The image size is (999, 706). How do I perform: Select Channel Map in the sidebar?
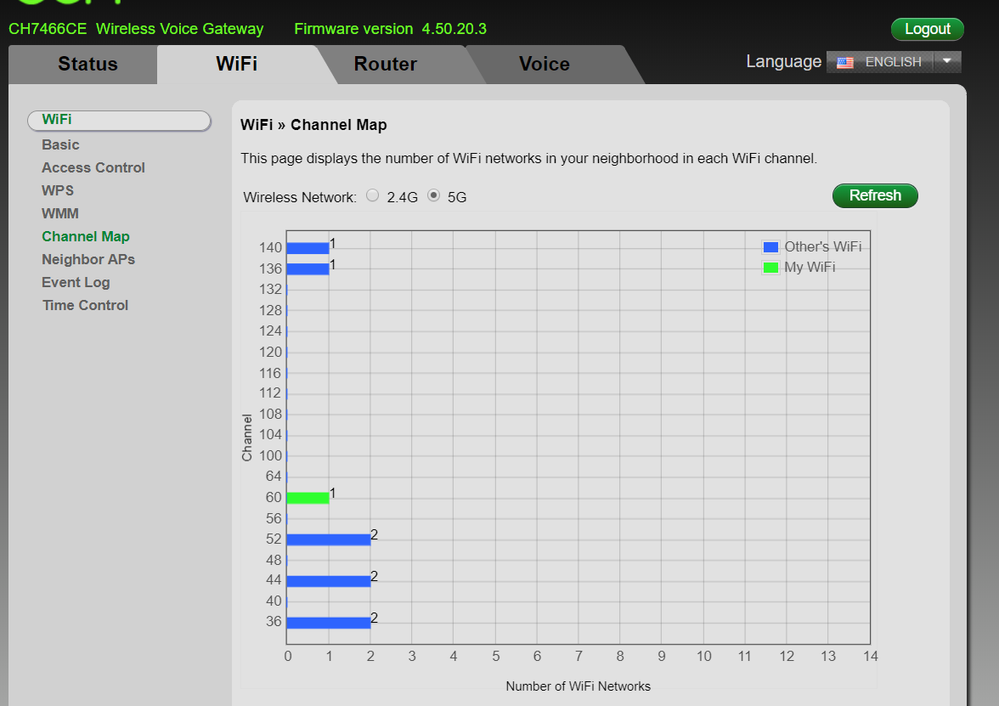[x=85, y=236]
